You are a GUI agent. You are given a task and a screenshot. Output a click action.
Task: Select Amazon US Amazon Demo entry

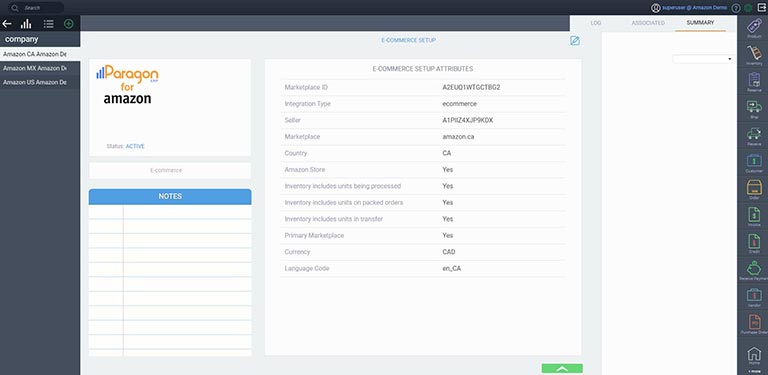[40, 82]
